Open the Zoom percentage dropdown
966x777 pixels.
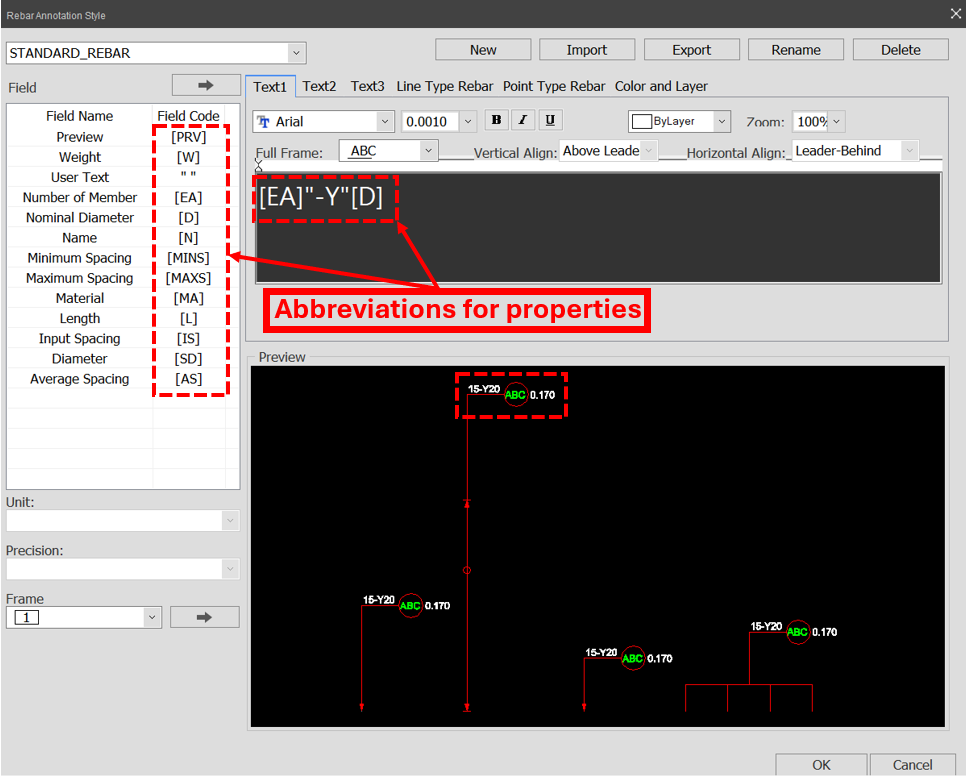(x=836, y=121)
